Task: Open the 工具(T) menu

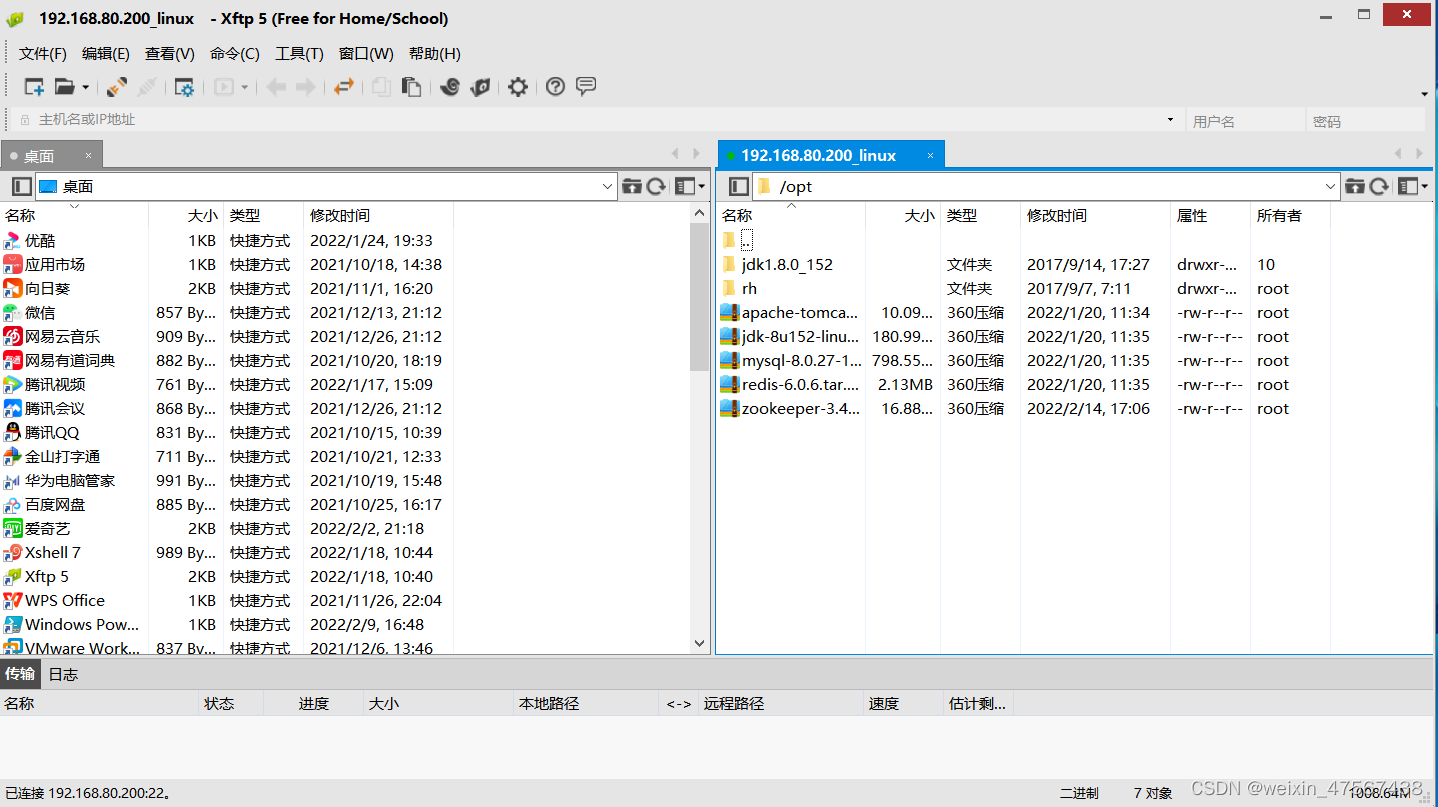Action: [x=299, y=54]
